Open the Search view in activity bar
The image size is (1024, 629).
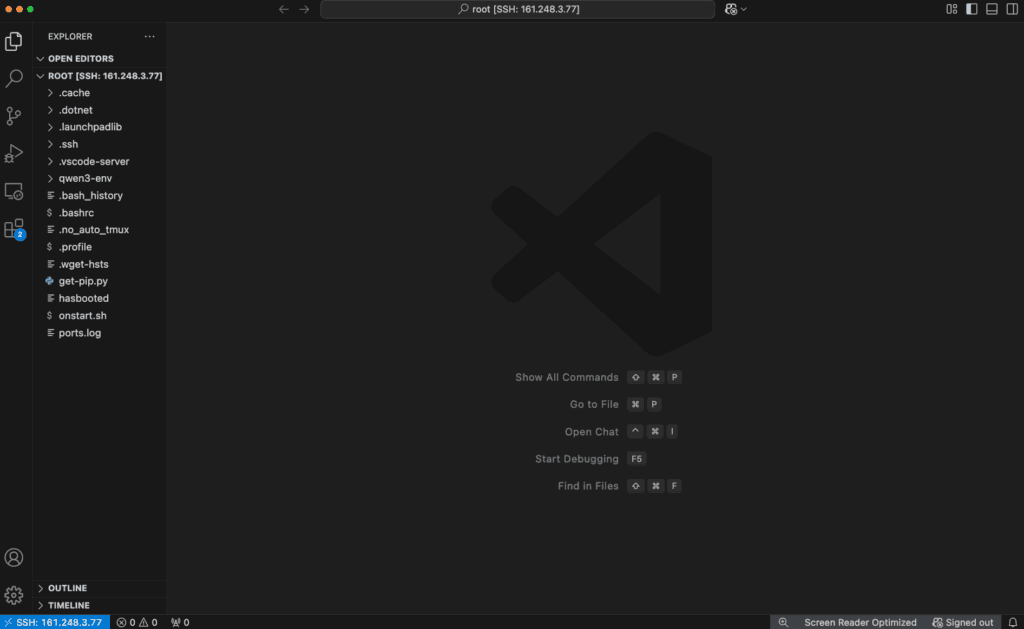14,78
